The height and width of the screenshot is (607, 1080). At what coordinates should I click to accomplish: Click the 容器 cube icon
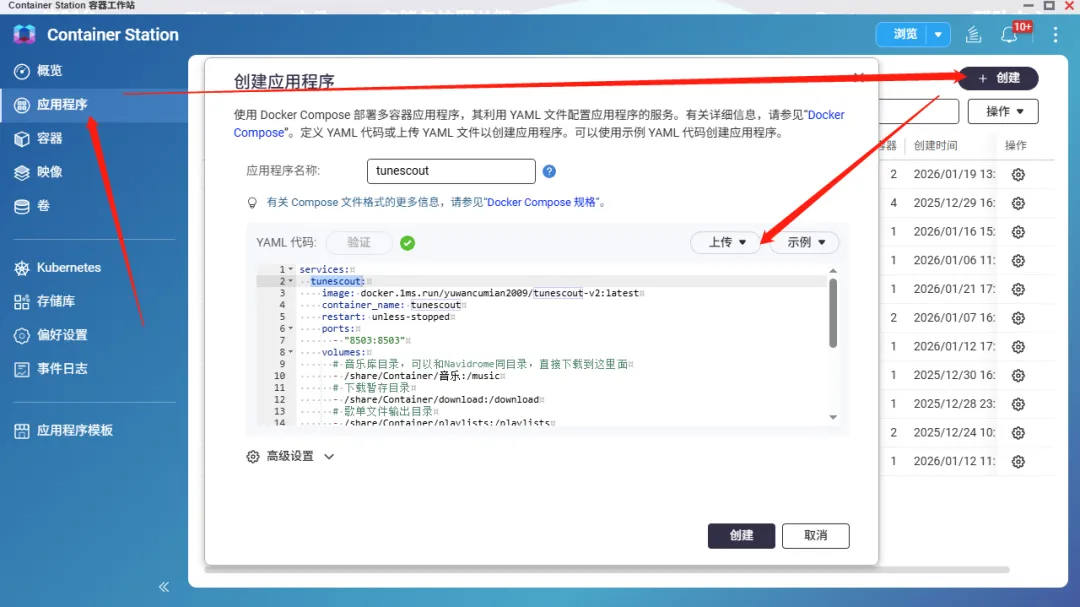22,138
